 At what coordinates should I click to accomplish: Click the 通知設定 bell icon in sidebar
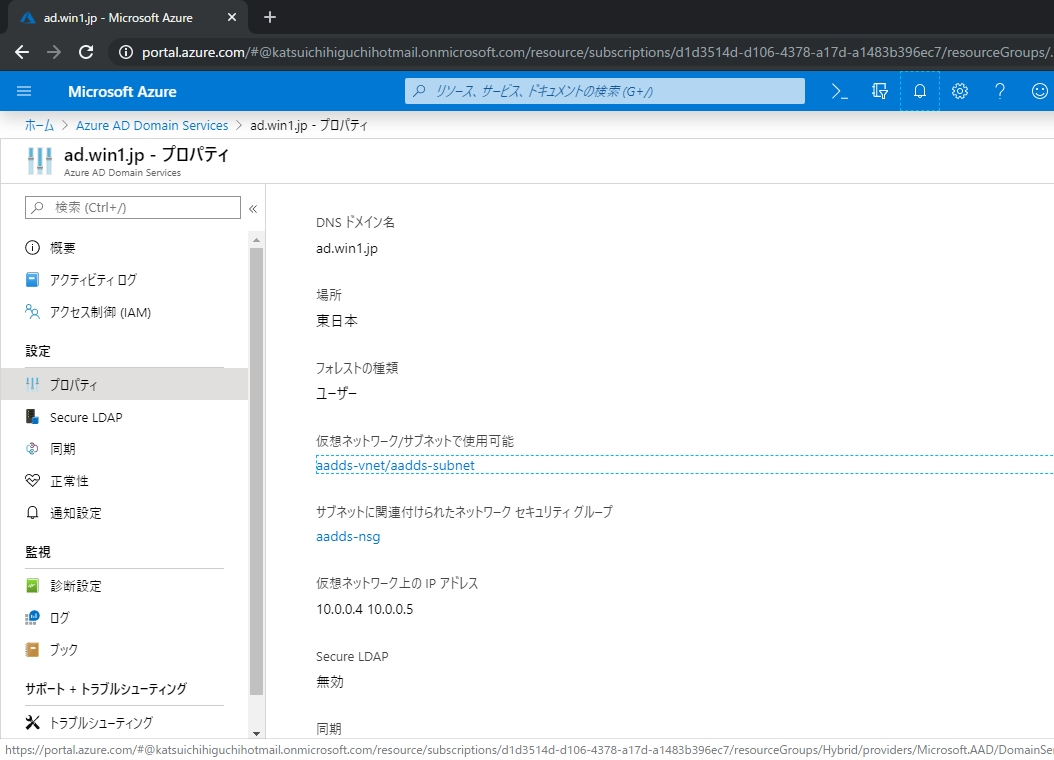[x=32, y=513]
